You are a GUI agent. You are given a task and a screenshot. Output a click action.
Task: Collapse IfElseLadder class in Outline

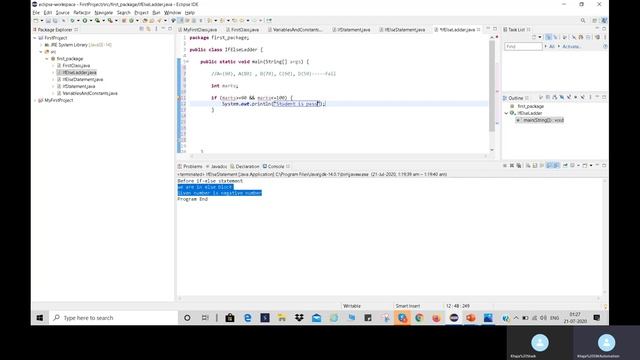pyautogui.click(x=507, y=113)
